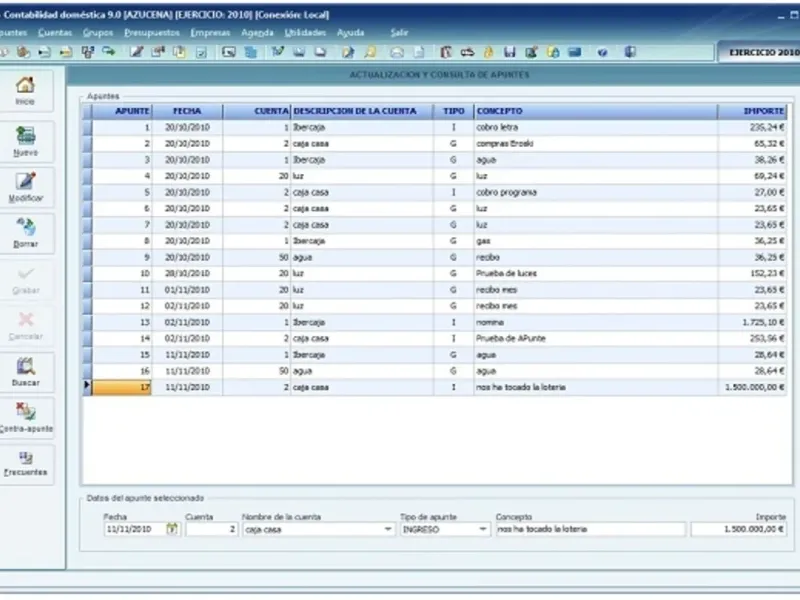Open the Cuentas menu
This screenshot has width=800, height=600.
pos(55,32)
